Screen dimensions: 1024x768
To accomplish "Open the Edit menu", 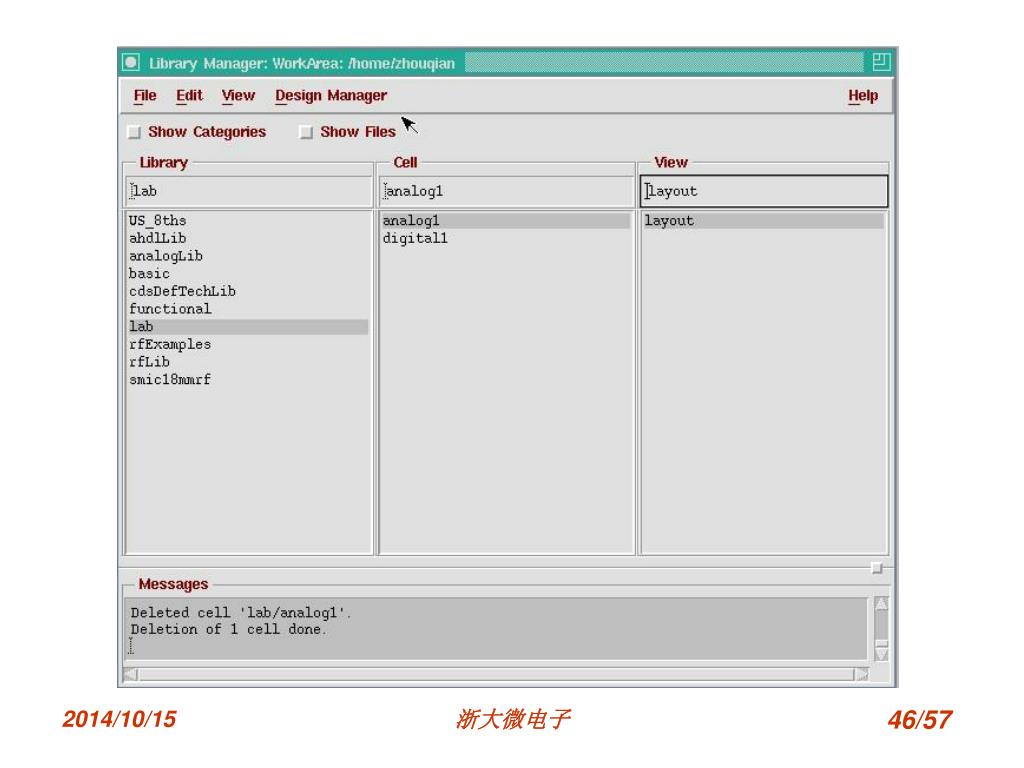I will [x=189, y=96].
